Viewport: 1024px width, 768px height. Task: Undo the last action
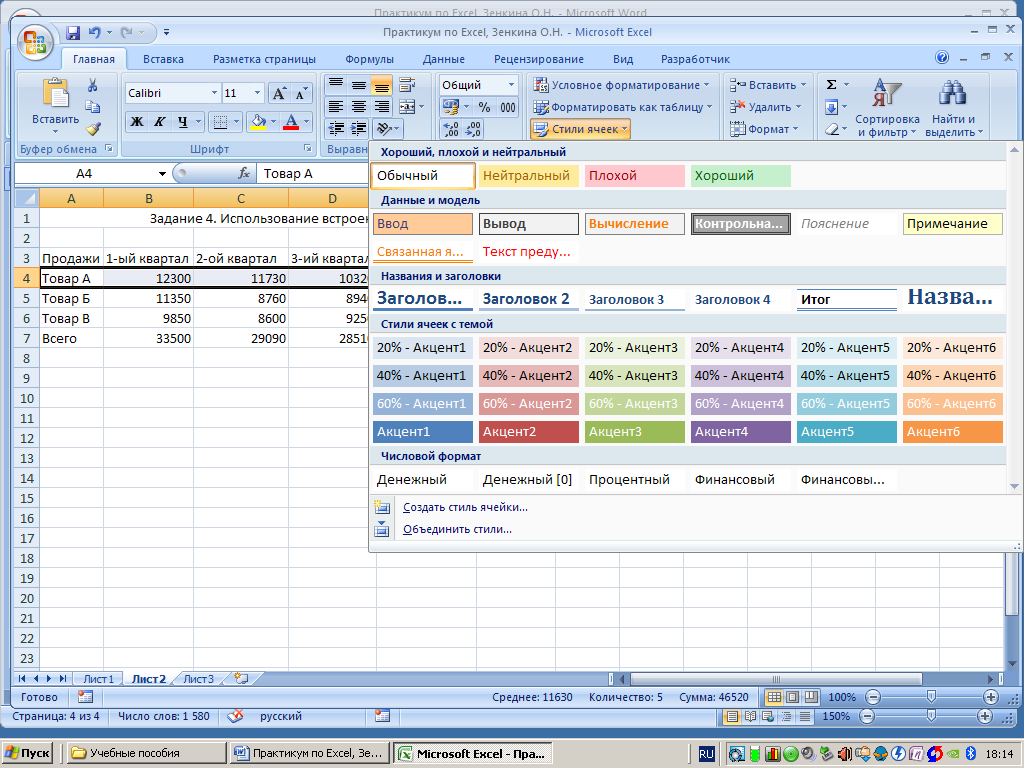click(x=95, y=32)
